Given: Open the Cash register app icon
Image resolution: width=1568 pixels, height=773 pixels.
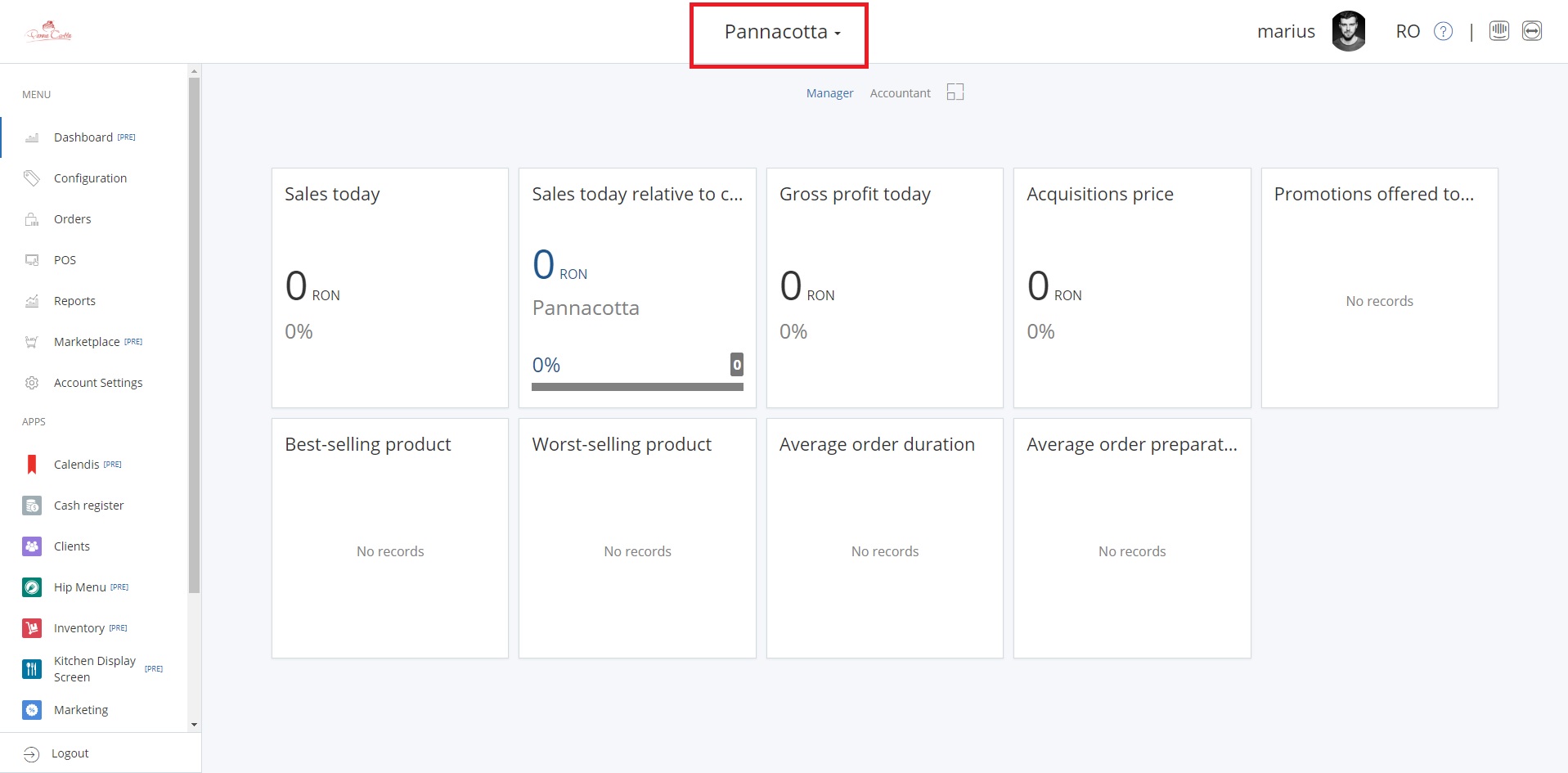Looking at the screenshot, I should point(32,506).
